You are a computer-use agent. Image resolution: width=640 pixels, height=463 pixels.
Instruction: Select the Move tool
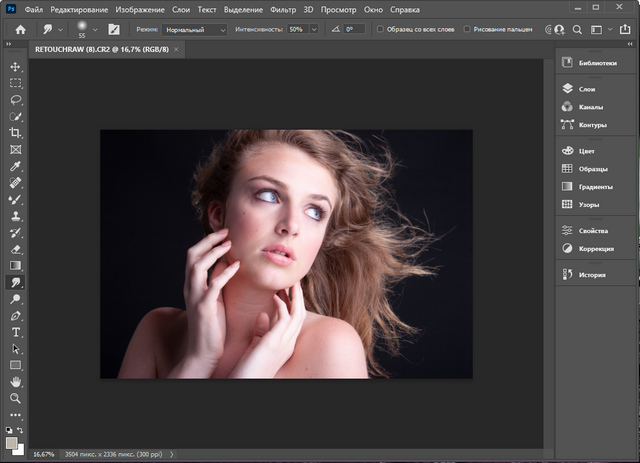pyautogui.click(x=16, y=67)
